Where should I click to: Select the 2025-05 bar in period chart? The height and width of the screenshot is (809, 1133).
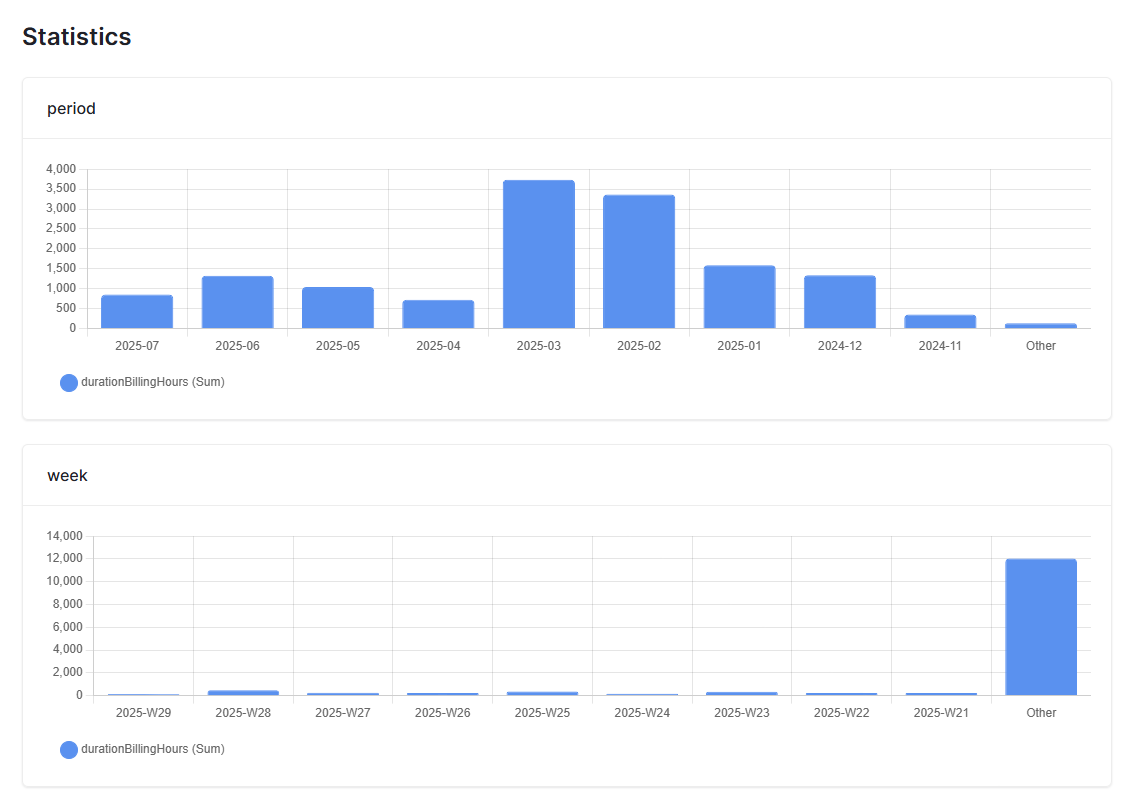(x=337, y=308)
